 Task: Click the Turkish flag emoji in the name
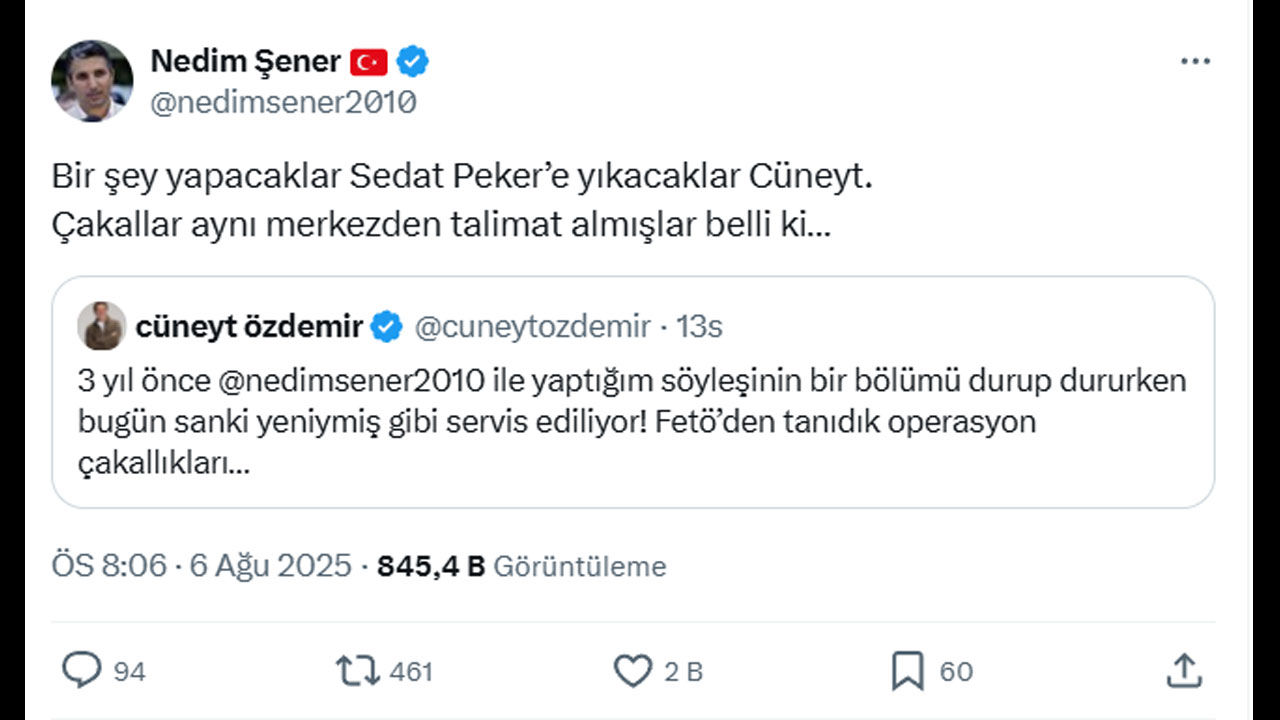pos(367,60)
